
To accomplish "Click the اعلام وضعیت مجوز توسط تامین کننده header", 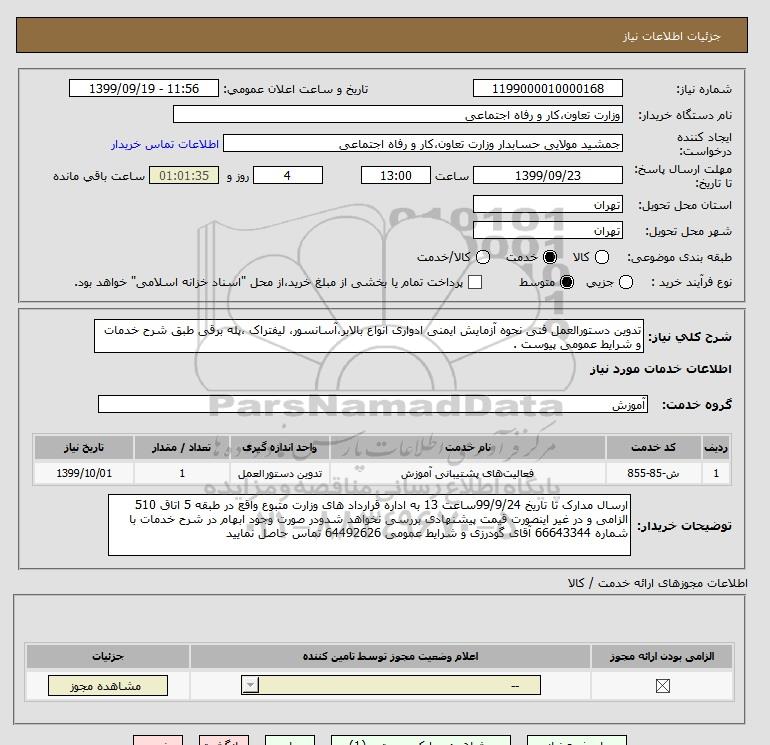I will point(390,656).
